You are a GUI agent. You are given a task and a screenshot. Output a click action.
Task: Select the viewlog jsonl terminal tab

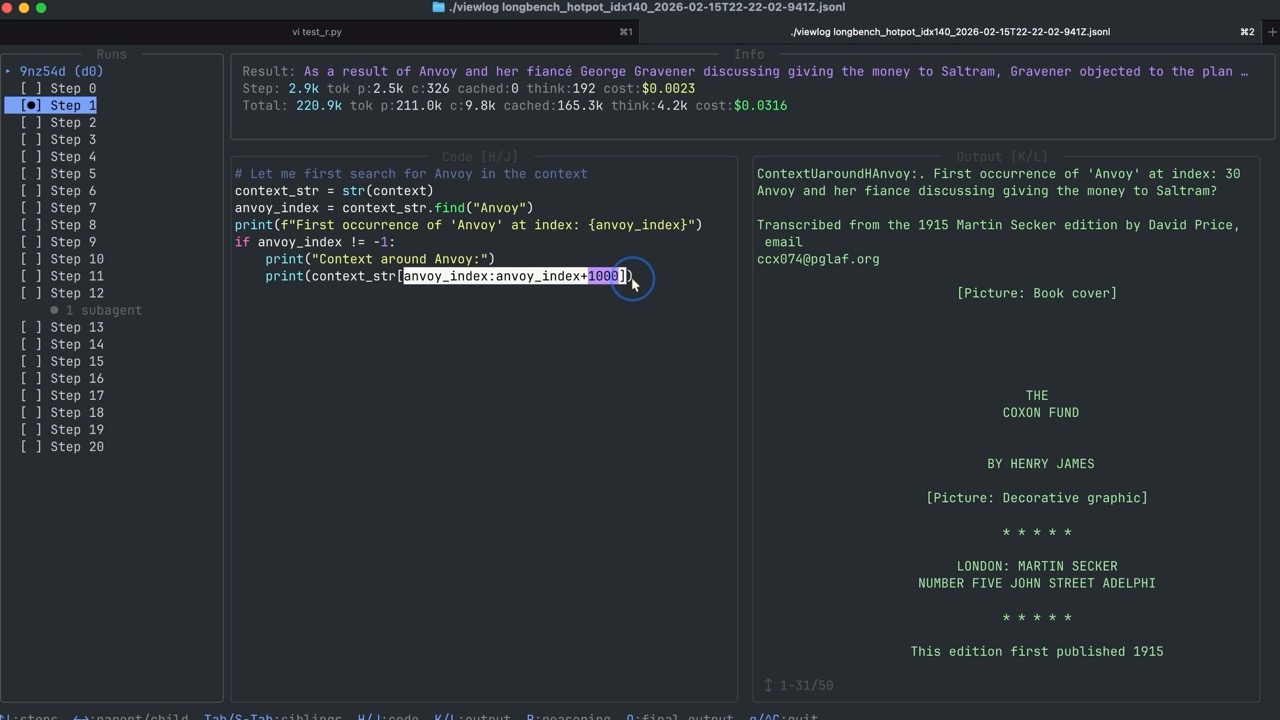[x=950, y=31]
